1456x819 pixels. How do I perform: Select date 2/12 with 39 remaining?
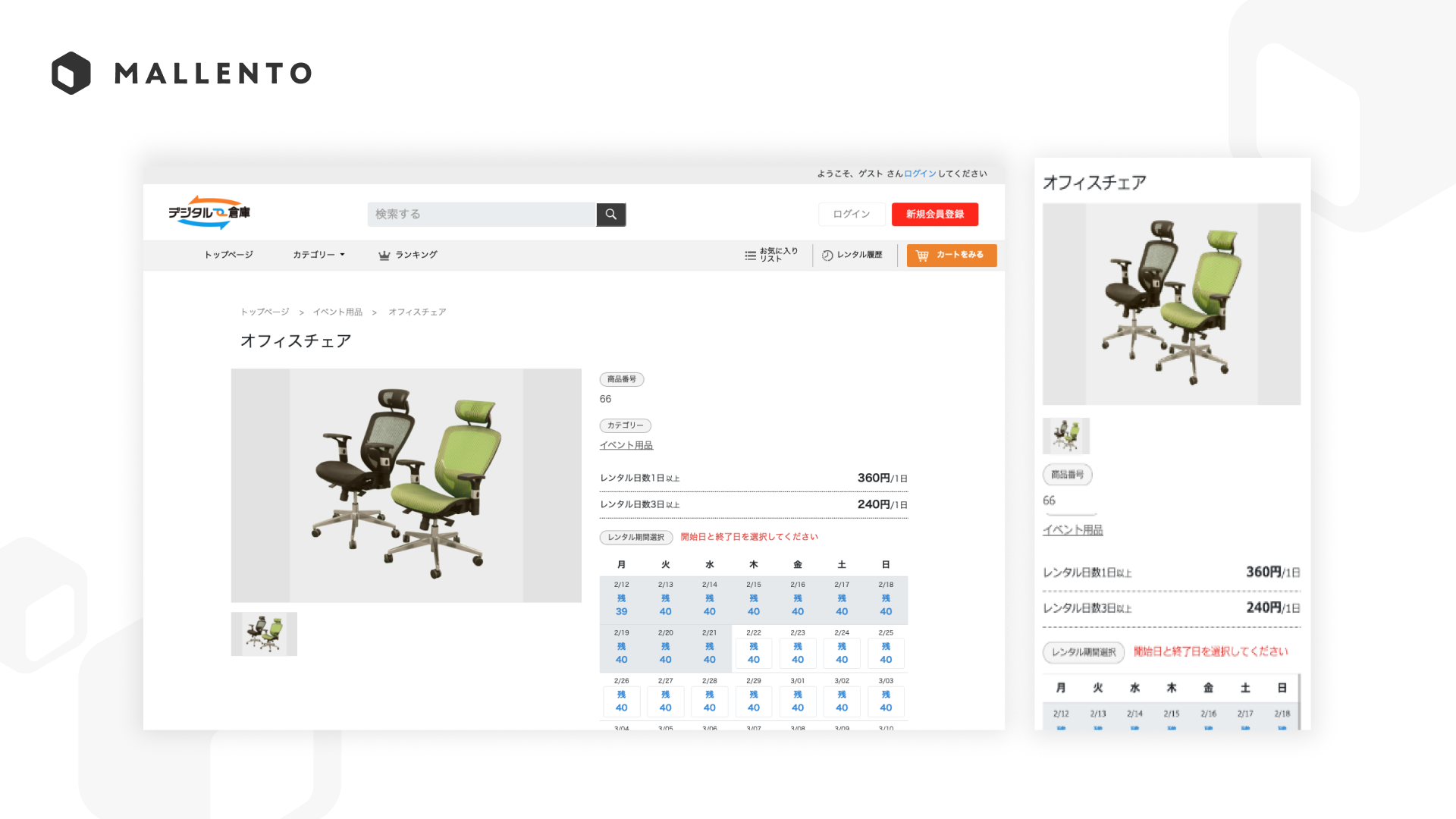(x=621, y=604)
